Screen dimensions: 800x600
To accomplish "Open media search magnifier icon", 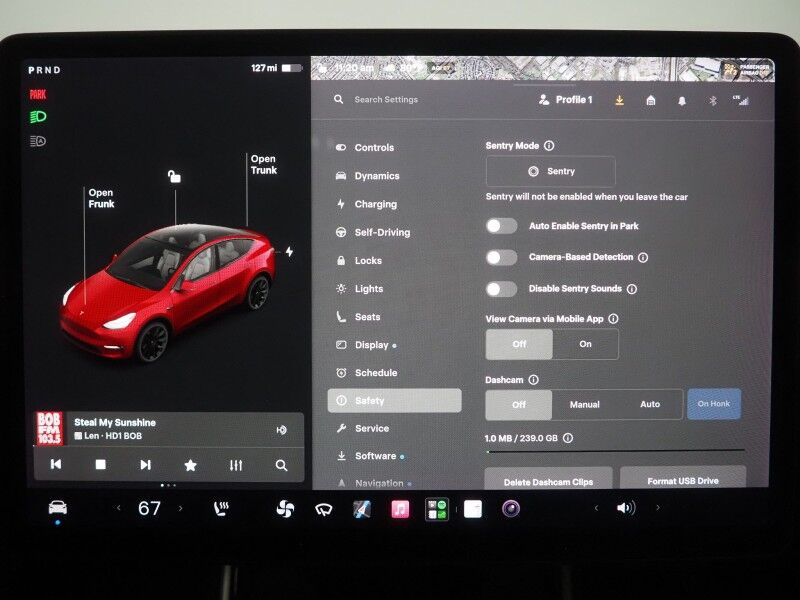I will click(x=281, y=465).
